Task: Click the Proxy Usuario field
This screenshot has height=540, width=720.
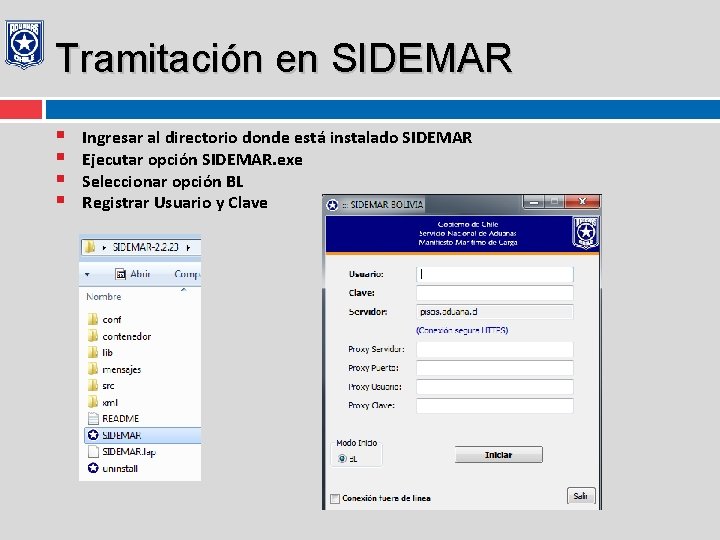Action: coord(495,387)
